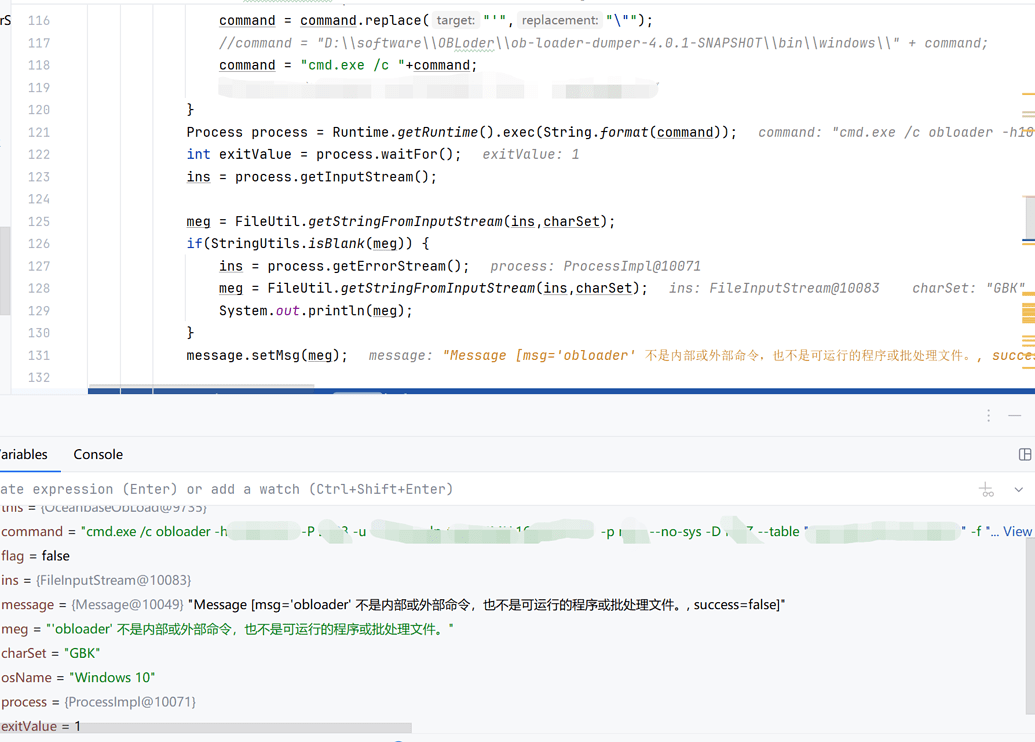Screen dimensions: 1035x742
Task: Click the layout settings icon right of Console tab
Action: (x=1025, y=455)
